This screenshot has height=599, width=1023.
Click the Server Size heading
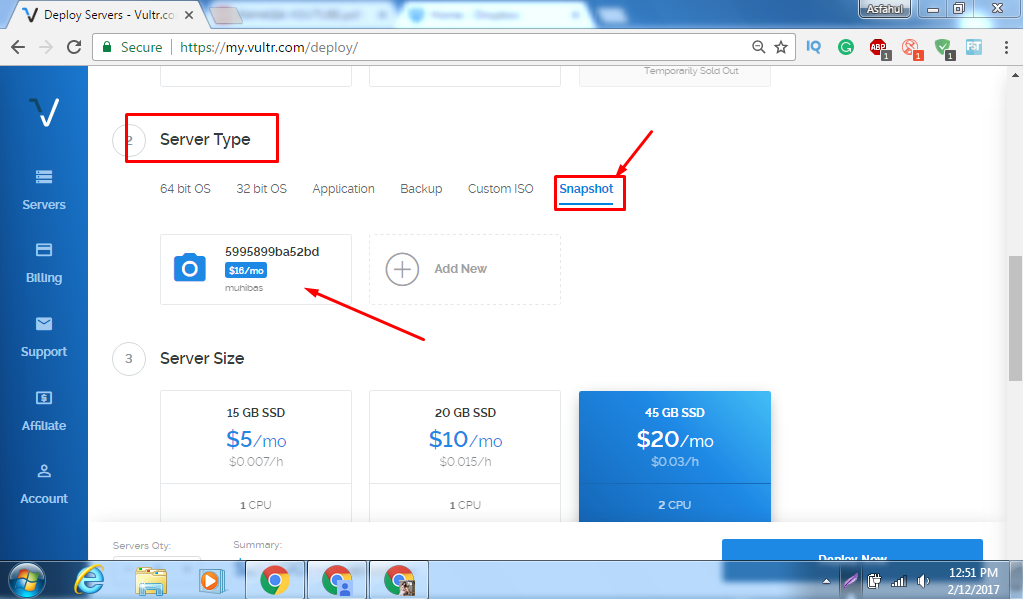tap(202, 358)
